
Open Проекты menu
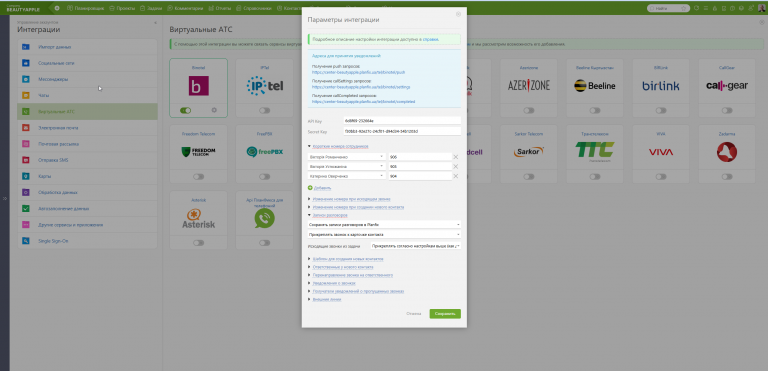pyautogui.click(x=122, y=8)
